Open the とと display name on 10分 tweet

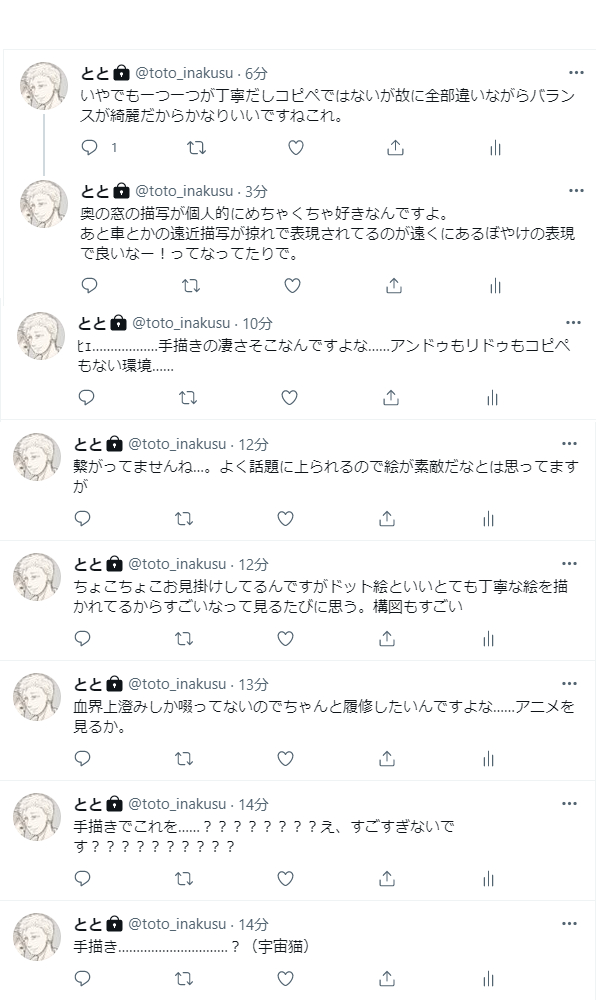[x=92, y=323]
